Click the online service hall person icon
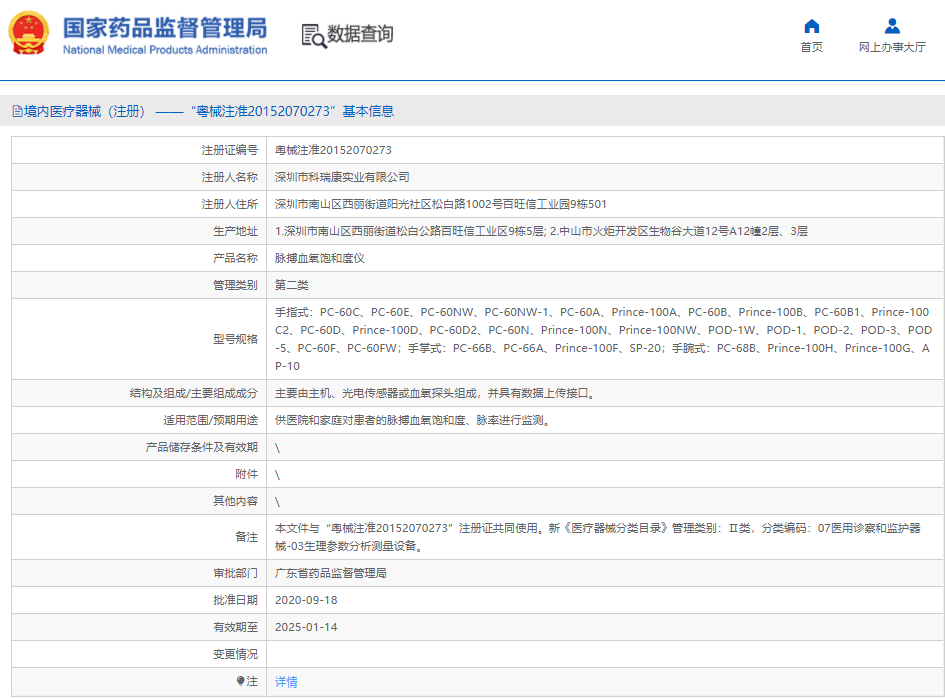 [x=892, y=26]
